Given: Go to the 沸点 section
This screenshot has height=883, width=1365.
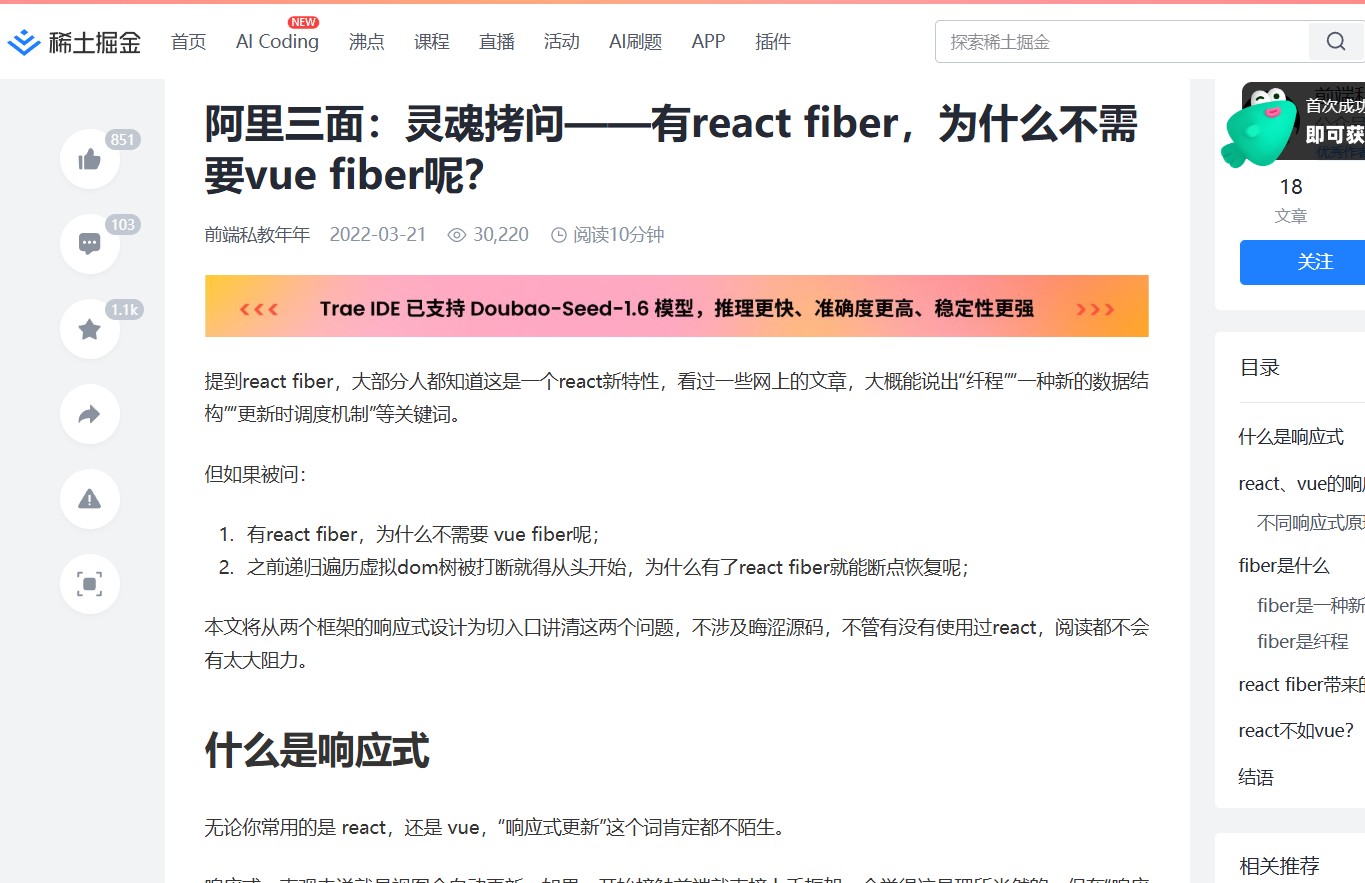Looking at the screenshot, I should pyautogui.click(x=367, y=42).
